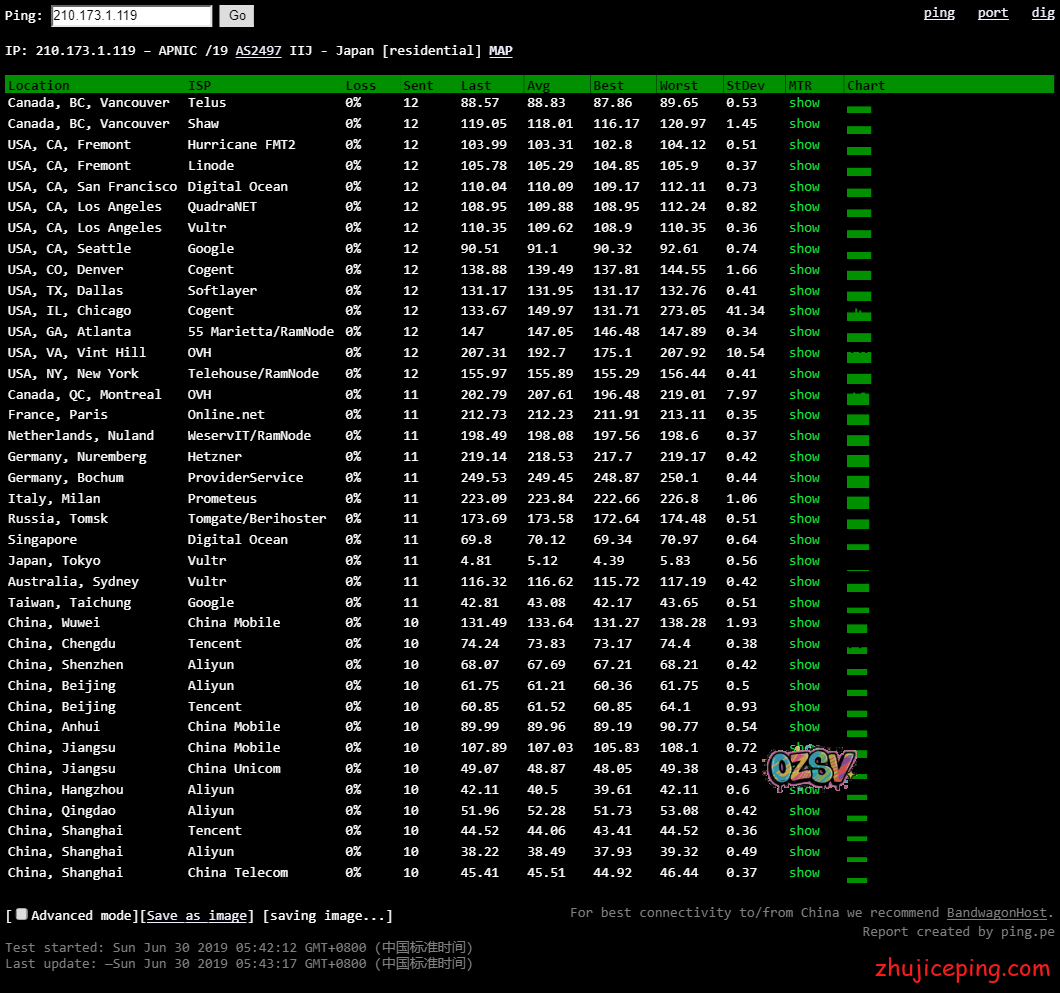Click Save as image link
Viewport: 1060px width, 993px height.
(x=197, y=916)
